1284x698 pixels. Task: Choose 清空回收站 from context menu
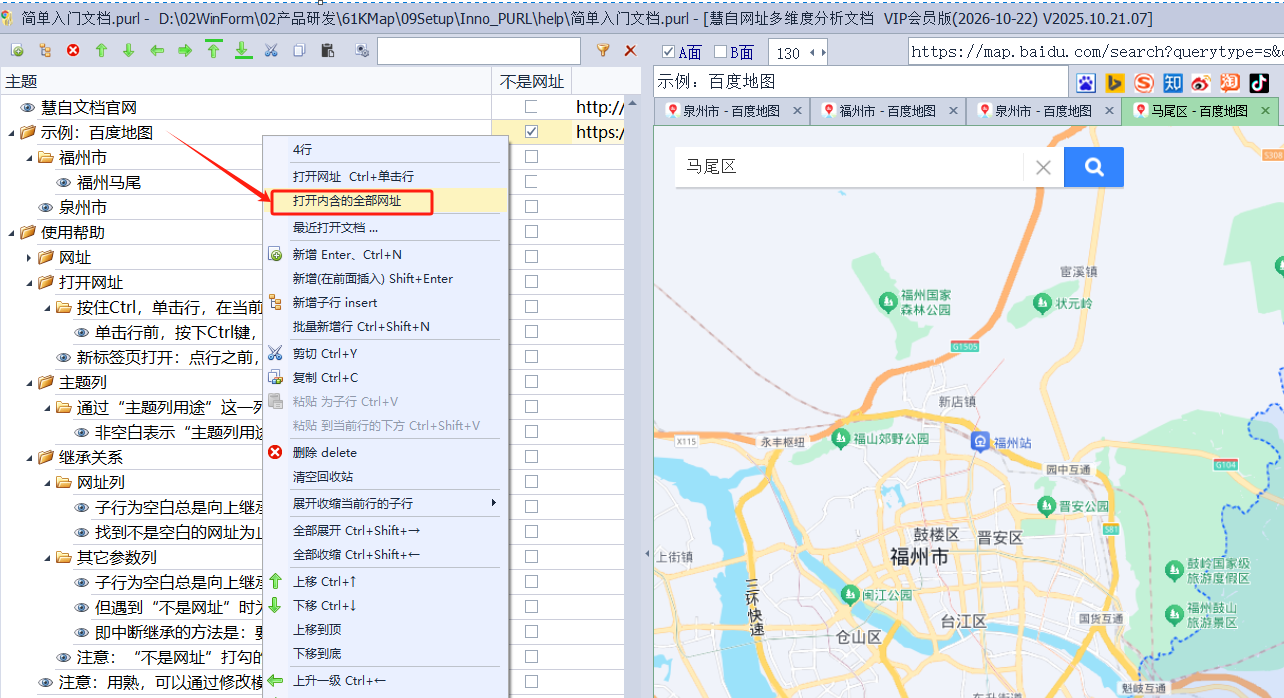point(323,477)
